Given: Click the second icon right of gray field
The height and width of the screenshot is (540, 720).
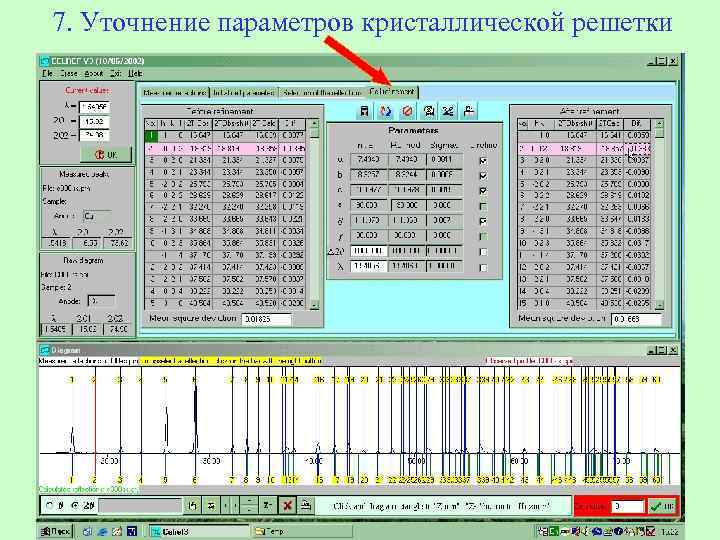Looking at the screenshot, I should [211, 506].
